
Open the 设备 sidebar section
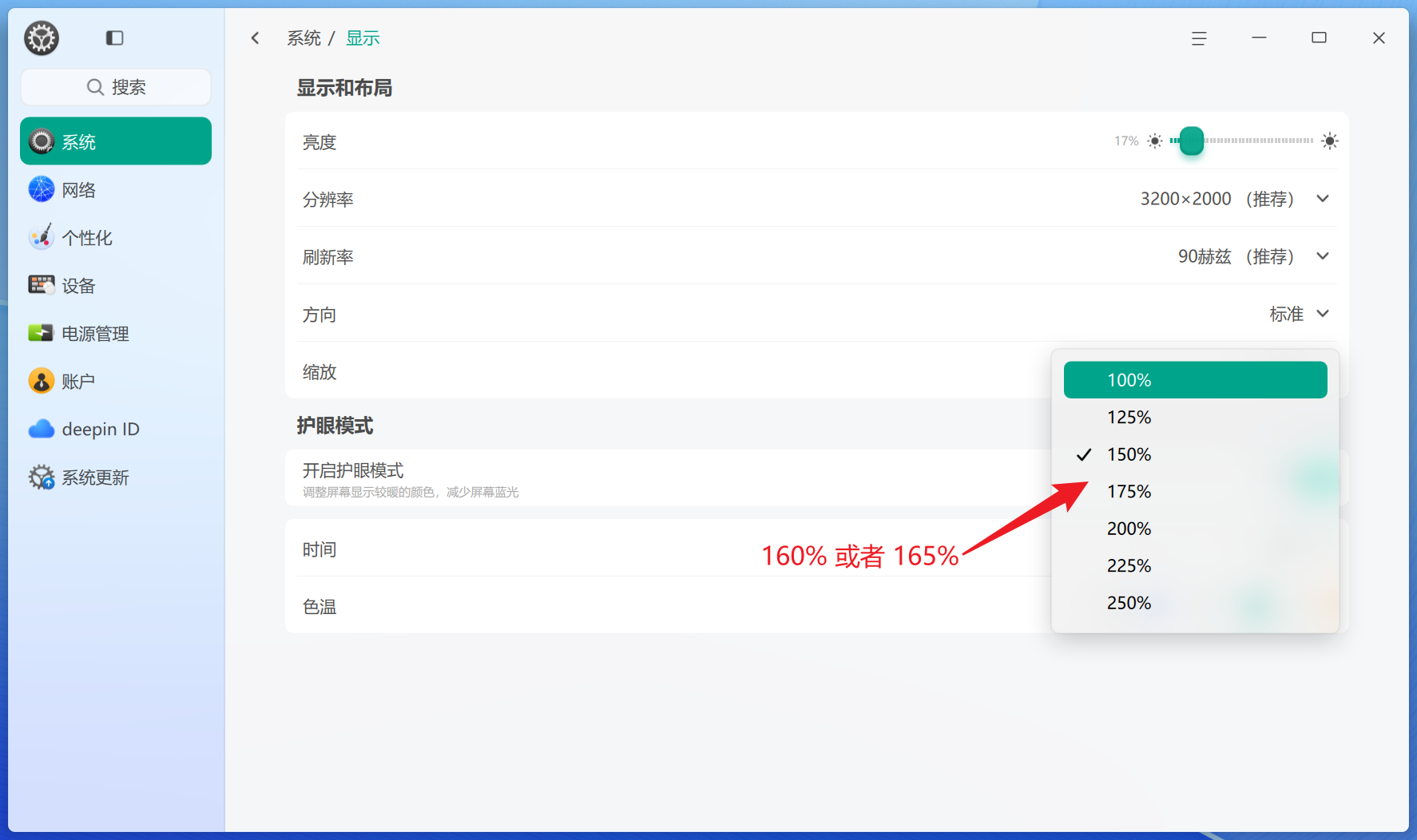[x=116, y=285]
